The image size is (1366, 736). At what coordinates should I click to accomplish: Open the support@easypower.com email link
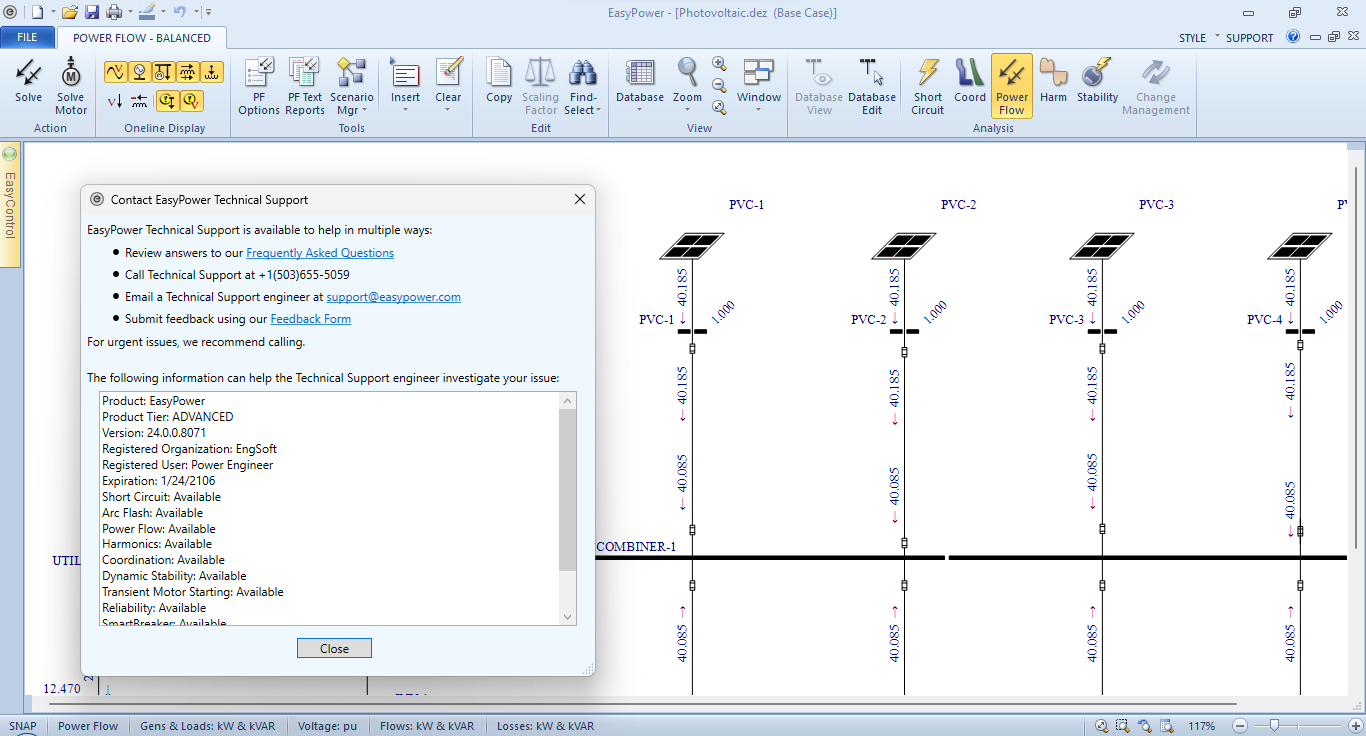coord(393,297)
